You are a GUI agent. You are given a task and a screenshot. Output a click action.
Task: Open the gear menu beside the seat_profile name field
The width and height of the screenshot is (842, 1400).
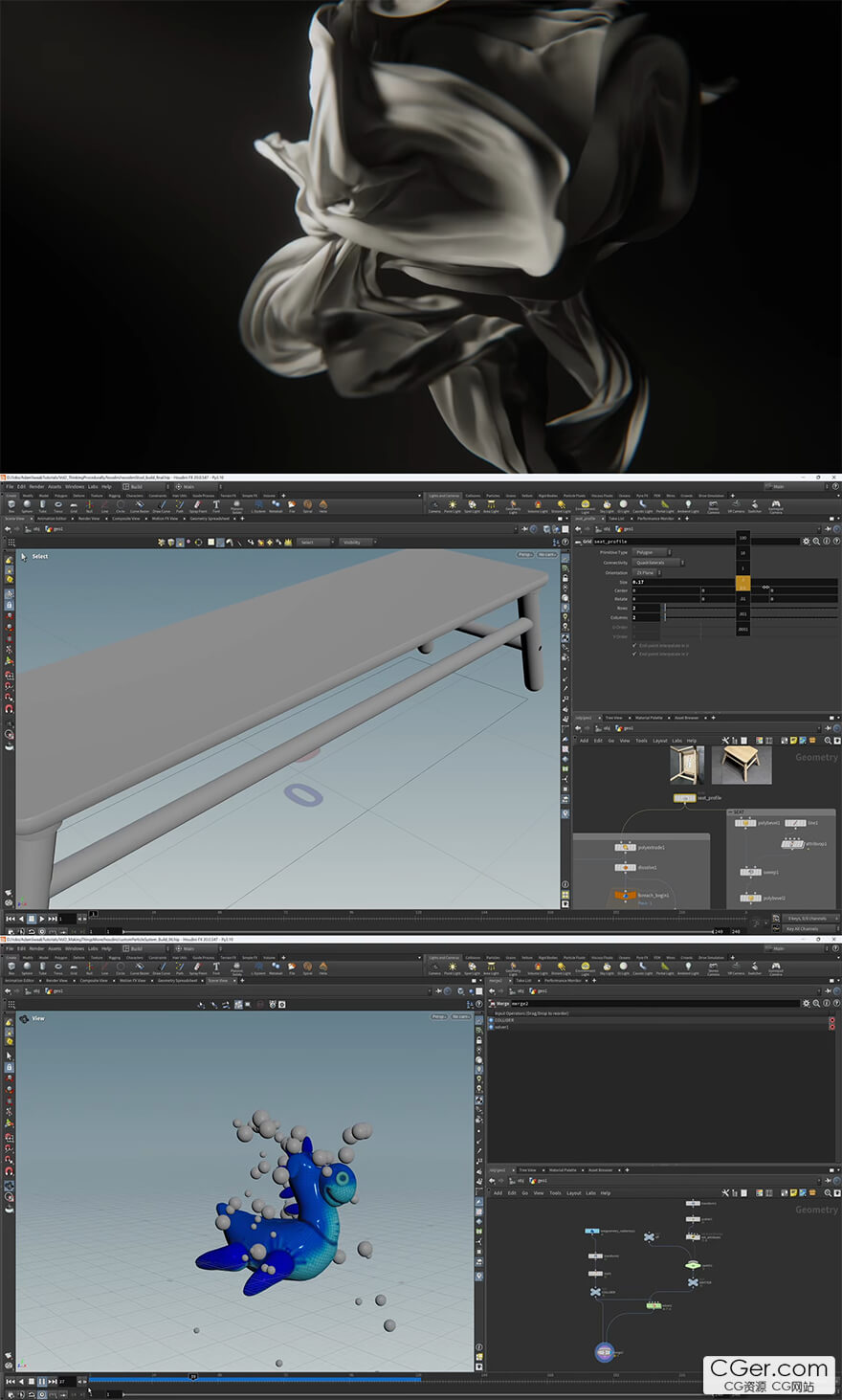806,542
